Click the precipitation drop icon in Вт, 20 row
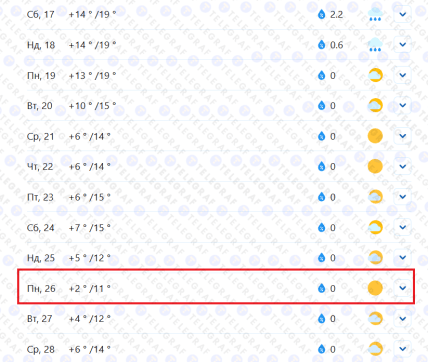 (x=321, y=106)
